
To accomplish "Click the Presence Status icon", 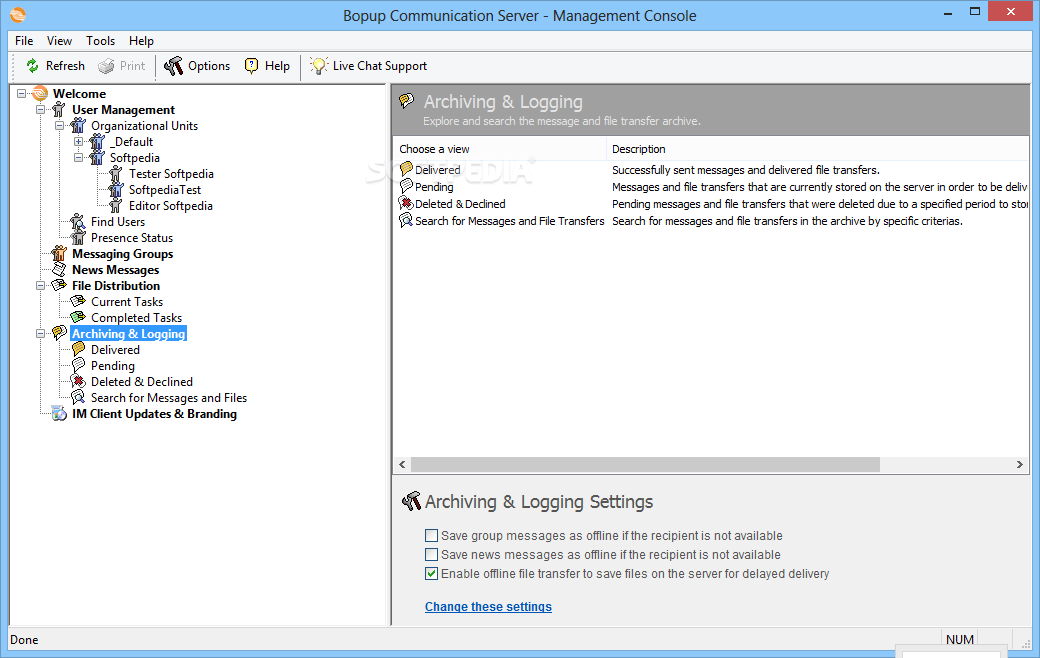I will pos(78,237).
